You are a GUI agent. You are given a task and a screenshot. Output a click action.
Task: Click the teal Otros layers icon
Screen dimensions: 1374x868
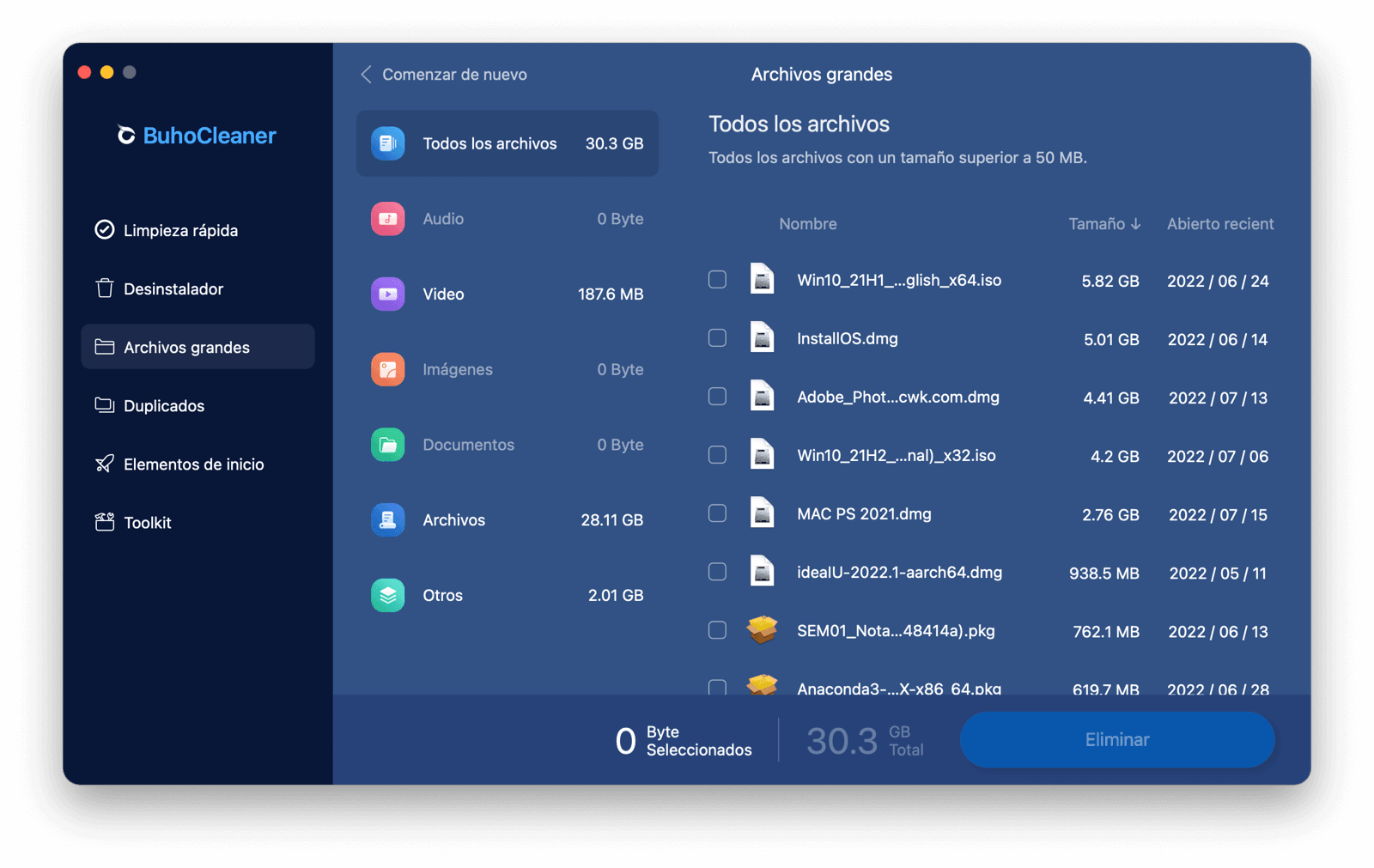pos(388,595)
